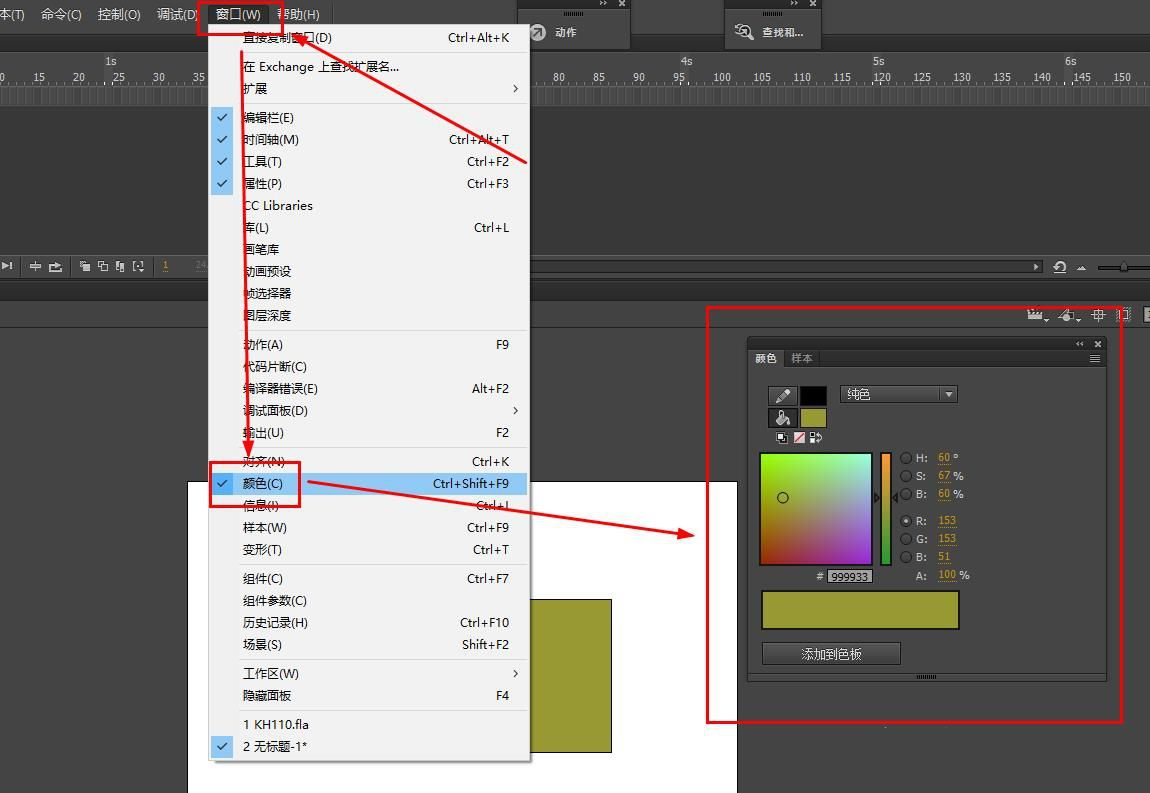Click the 添加到色板 button
The height and width of the screenshot is (793, 1150).
(x=831, y=654)
